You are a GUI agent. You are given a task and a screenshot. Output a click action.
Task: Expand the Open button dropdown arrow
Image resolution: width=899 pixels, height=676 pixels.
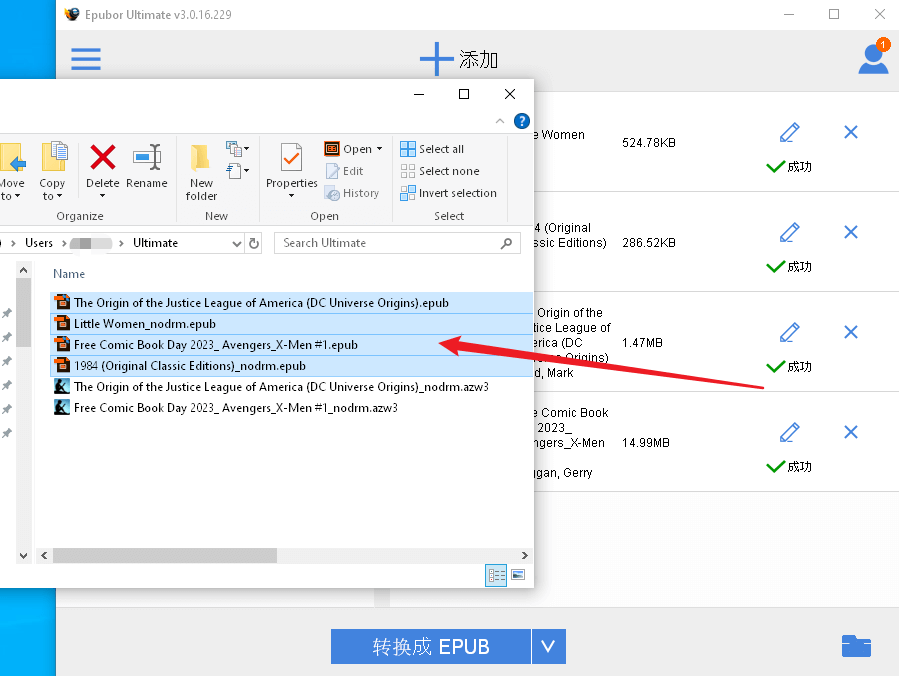click(x=380, y=149)
